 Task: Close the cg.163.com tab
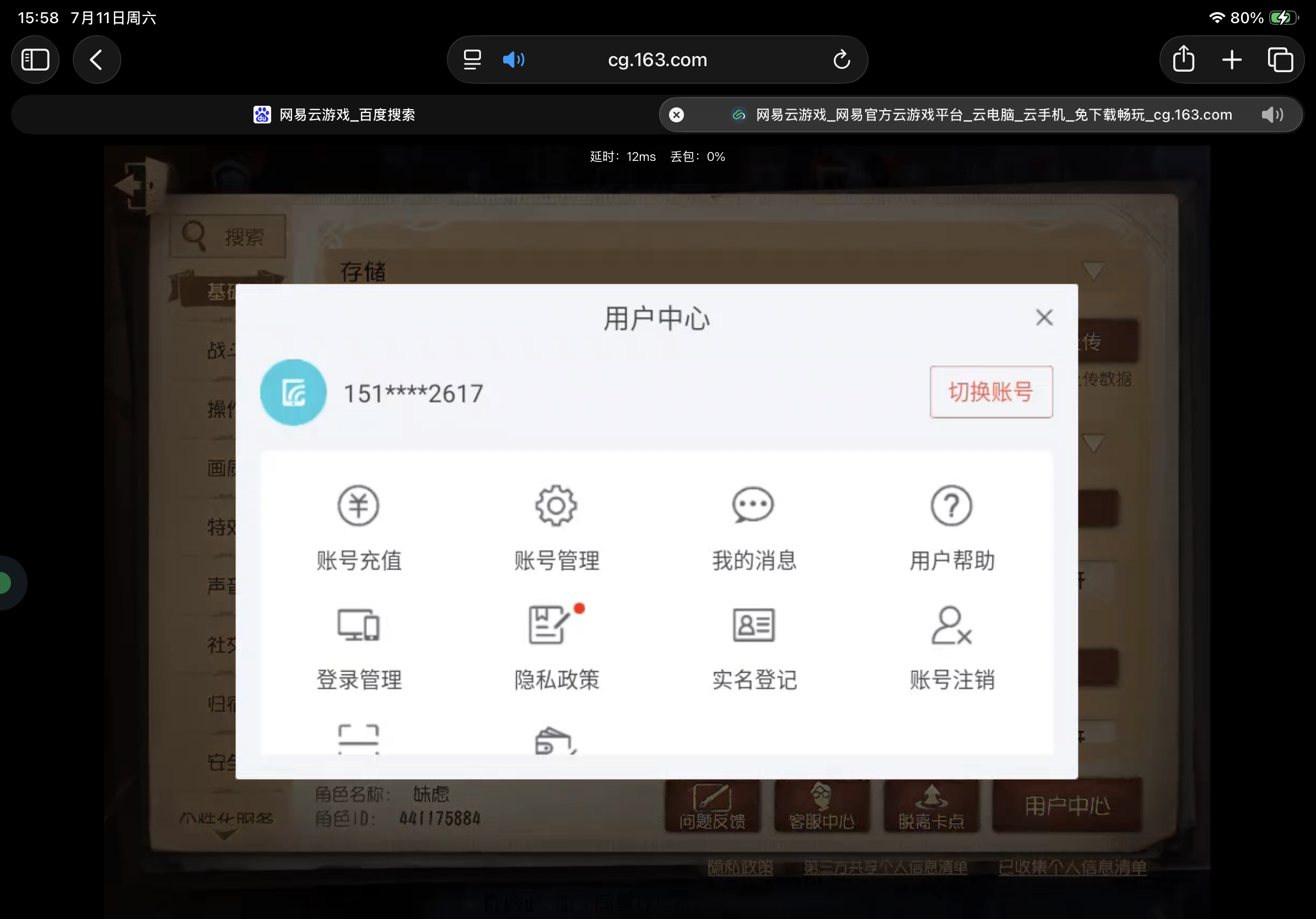pyautogui.click(x=676, y=115)
